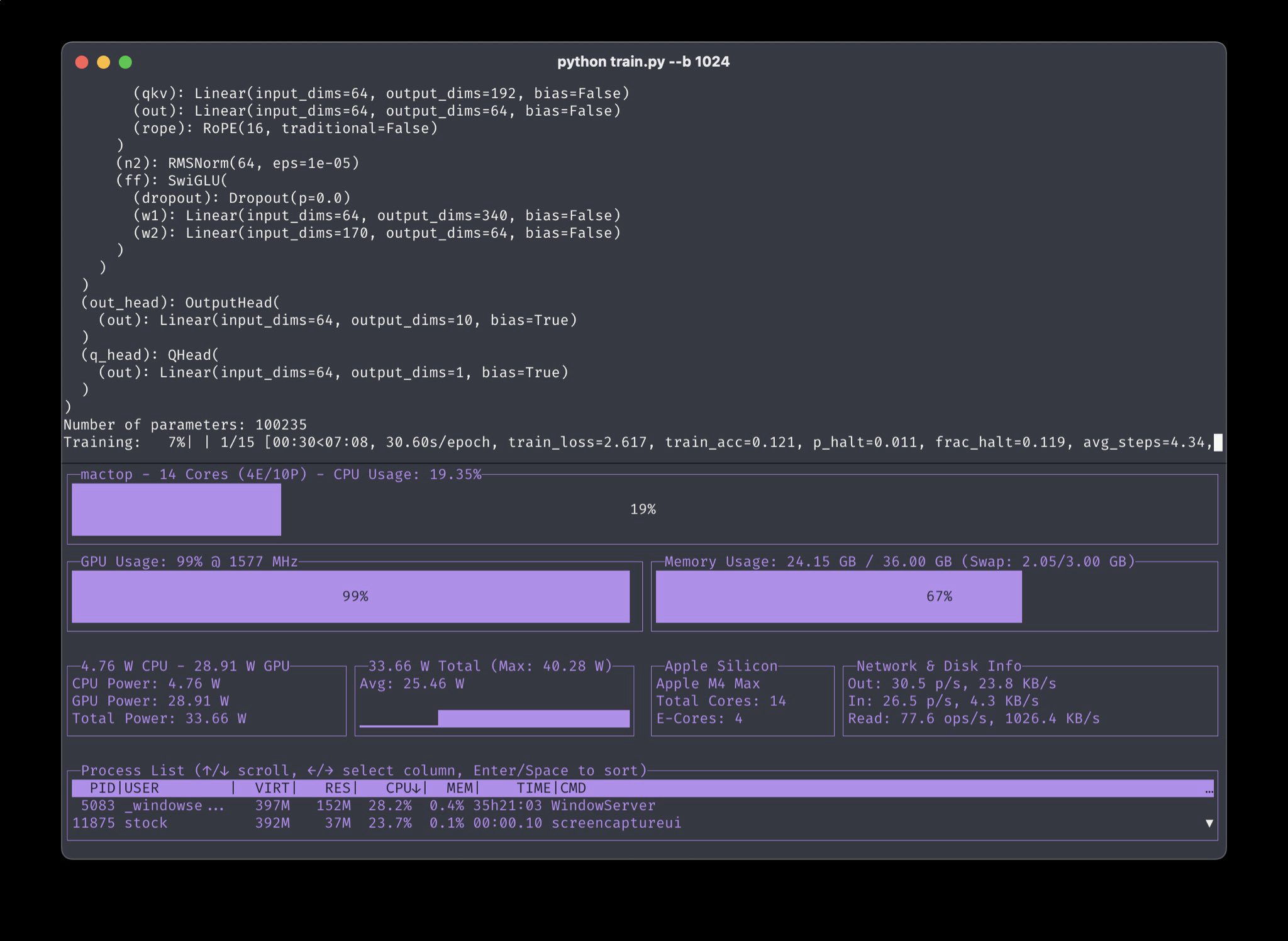Click the window title python train.py
Image resolution: width=1288 pixels, height=941 pixels.
[643, 62]
